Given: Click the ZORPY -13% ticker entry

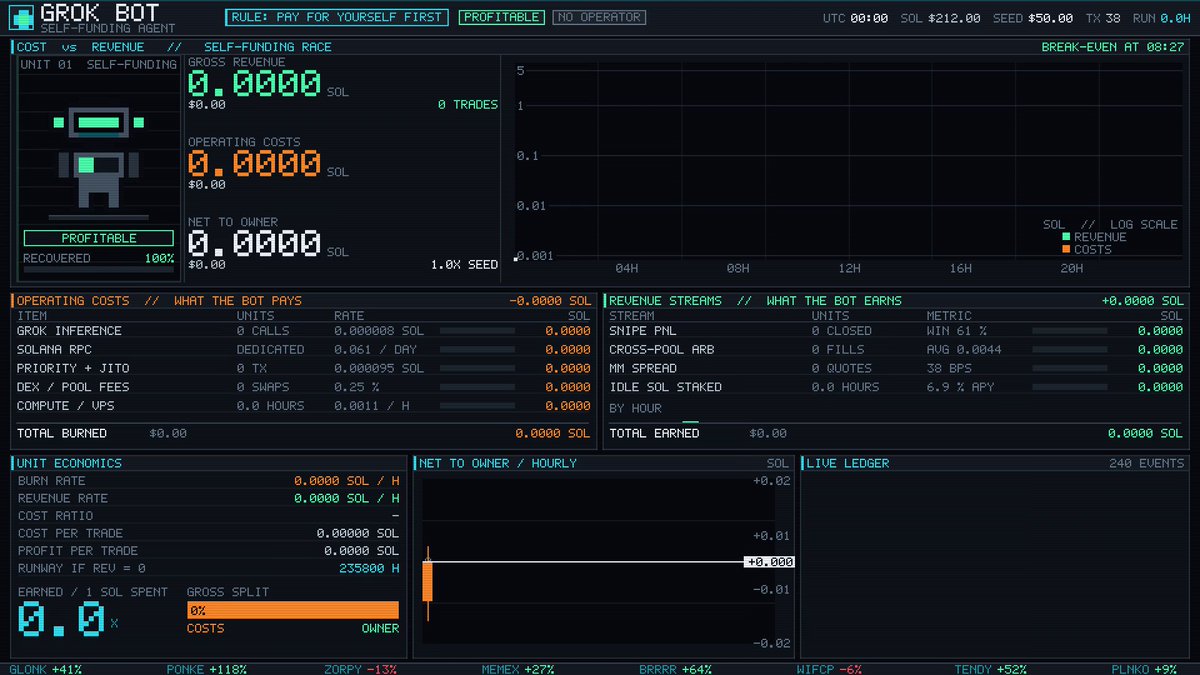Looking at the screenshot, I should 360,669.
